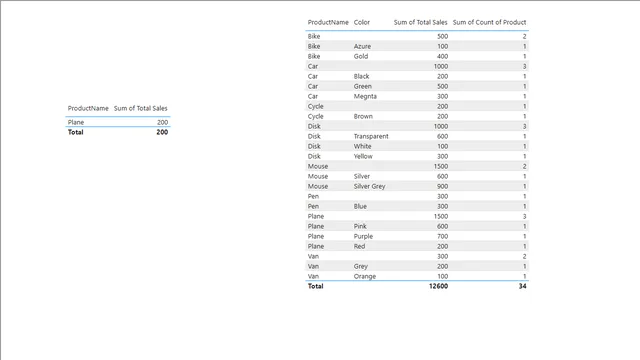Select the Pink color cell
The height and width of the screenshot is (360, 640).
[360, 226]
